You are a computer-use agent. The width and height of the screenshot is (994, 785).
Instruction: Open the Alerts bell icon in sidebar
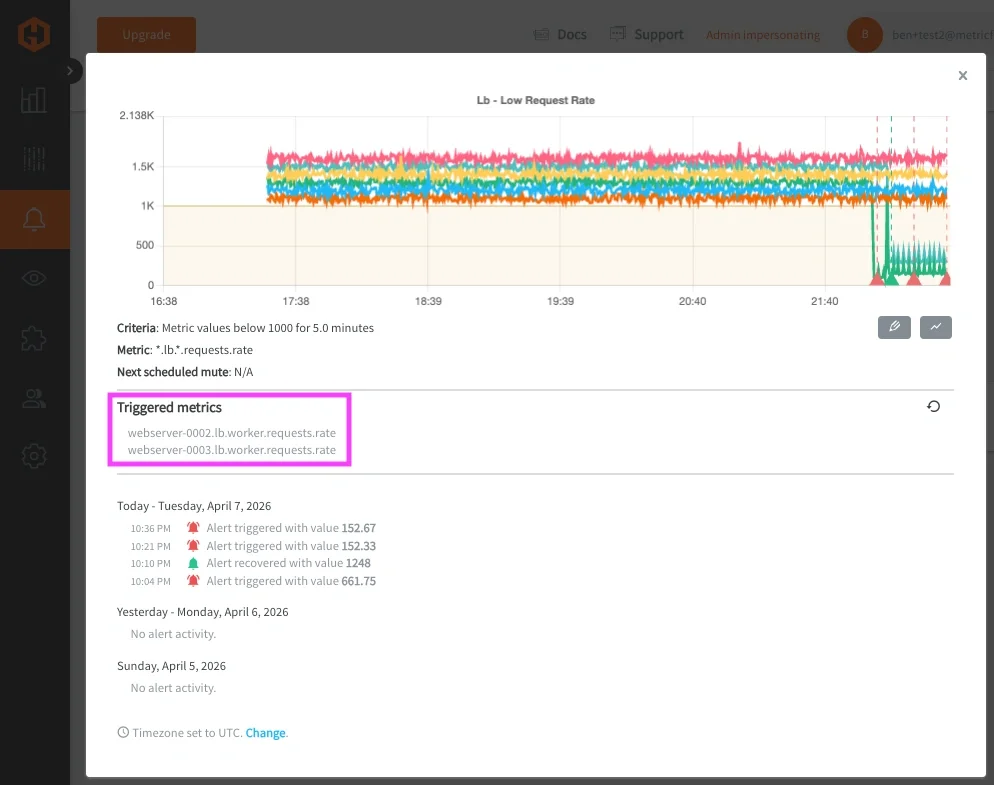pyautogui.click(x=33, y=219)
